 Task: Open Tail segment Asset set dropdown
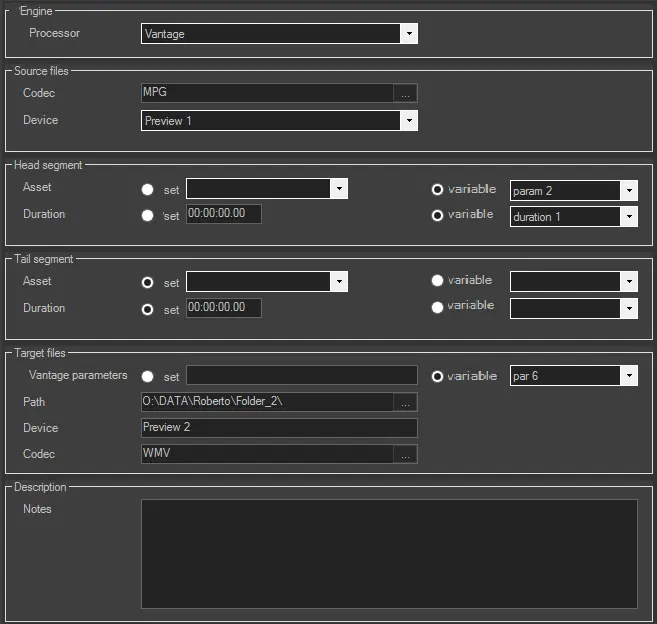click(339, 283)
